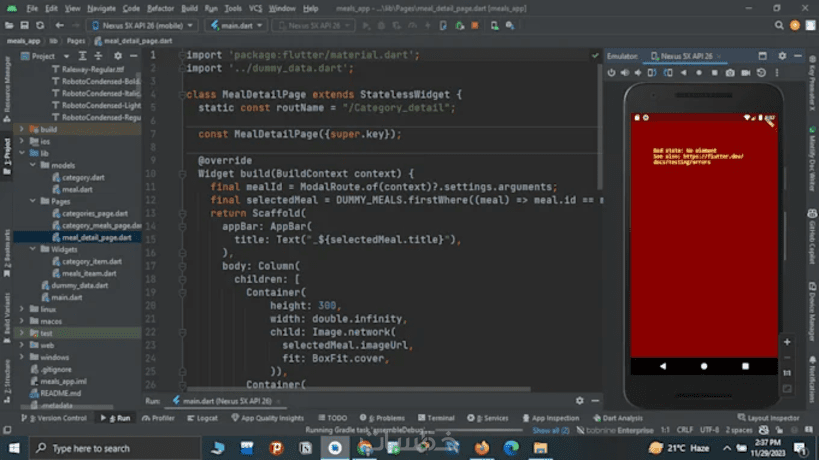Expand the ios folder
This screenshot has width=819, height=460.
pyautogui.click(x=21, y=141)
